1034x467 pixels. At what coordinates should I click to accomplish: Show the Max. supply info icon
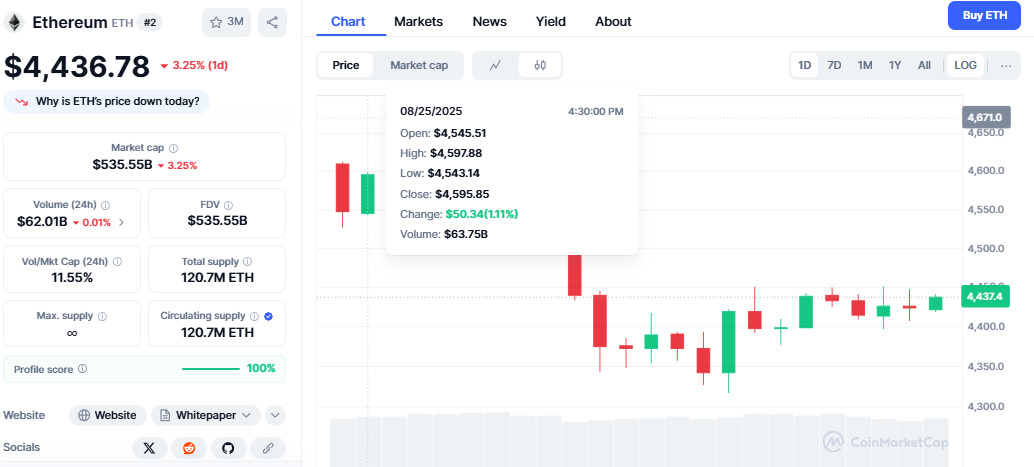[103, 316]
